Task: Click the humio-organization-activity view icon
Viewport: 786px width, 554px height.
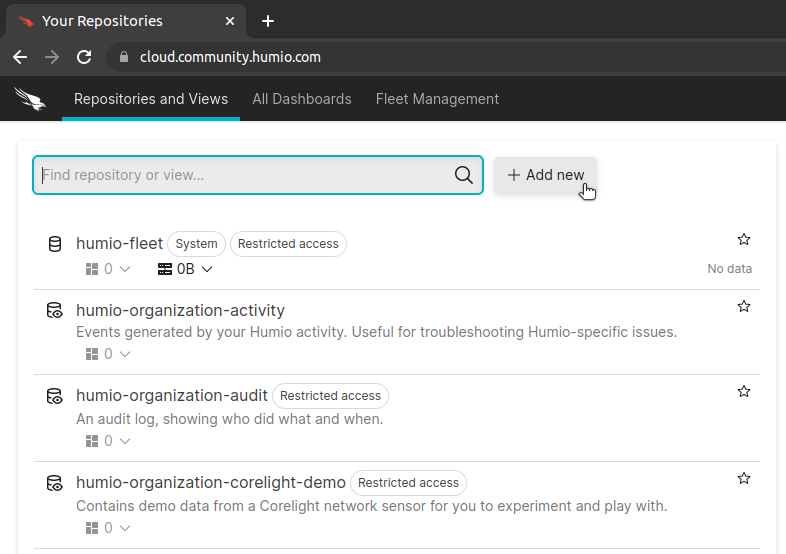Action: pyautogui.click(x=55, y=310)
